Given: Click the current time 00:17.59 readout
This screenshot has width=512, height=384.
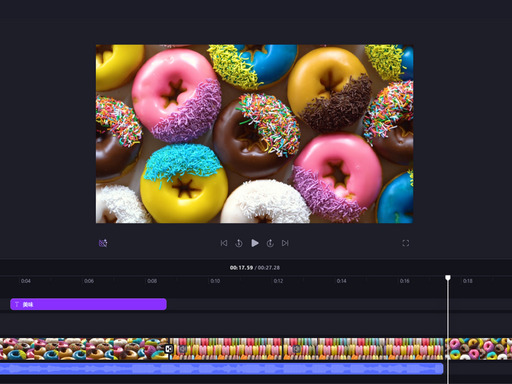Looking at the screenshot, I should [241, 268].
